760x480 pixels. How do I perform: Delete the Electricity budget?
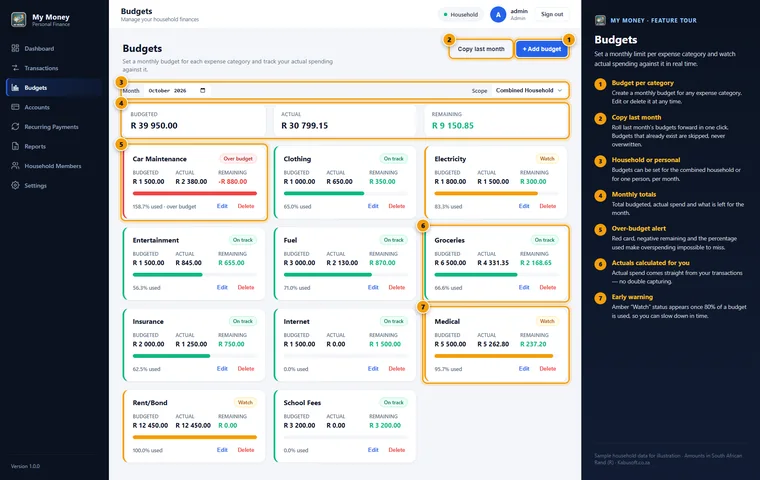pyautogui.click(x=548, y=206)
